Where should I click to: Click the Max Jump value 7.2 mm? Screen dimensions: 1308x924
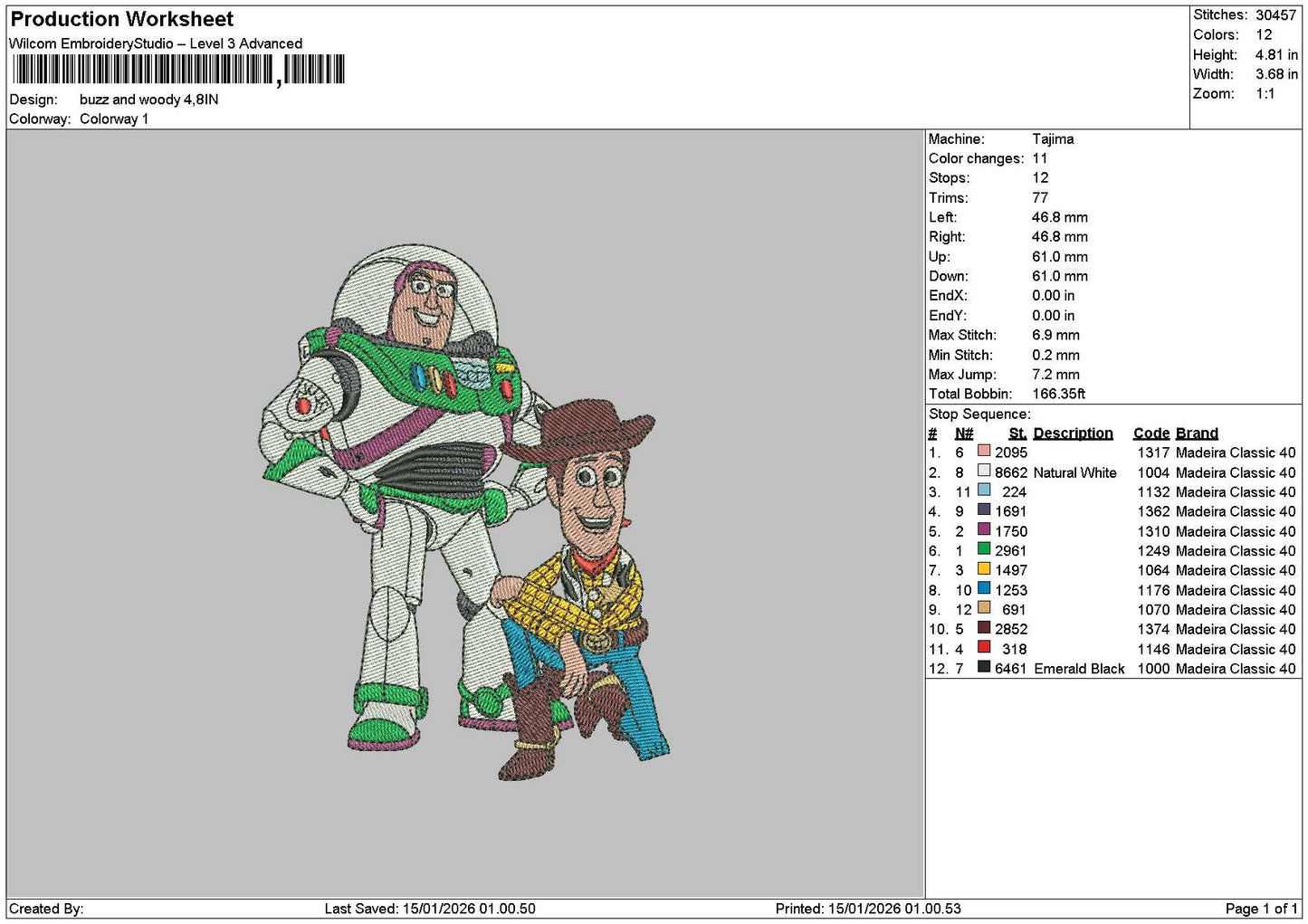[1055, 374]
